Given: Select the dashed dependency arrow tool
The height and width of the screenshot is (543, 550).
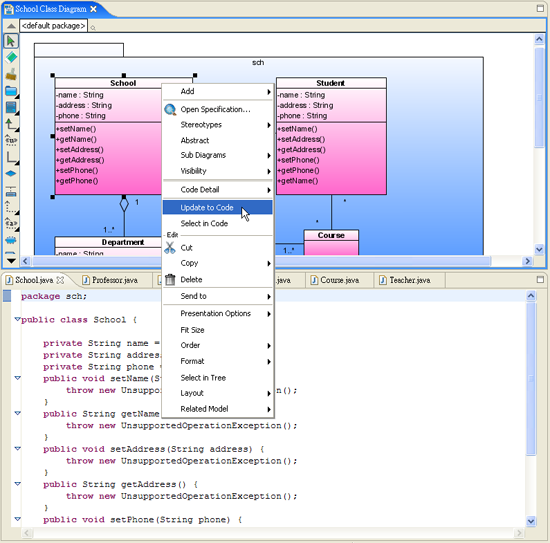Looking at the screenshot, I should pyautogui.click(x=11, y=207).
